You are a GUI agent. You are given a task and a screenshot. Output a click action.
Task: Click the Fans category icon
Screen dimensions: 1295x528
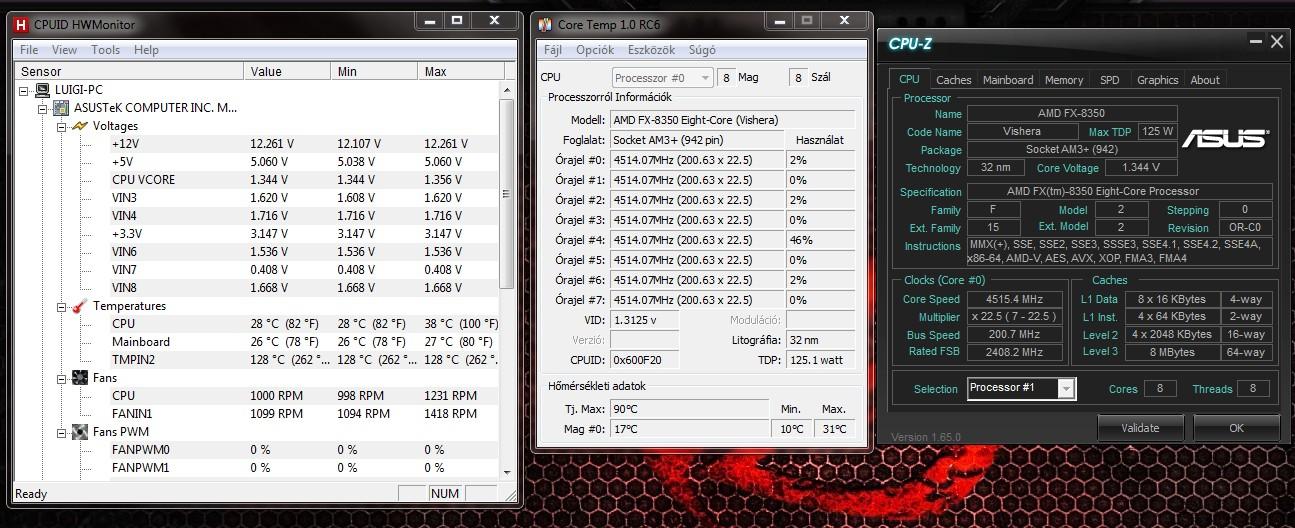coord(79,378)
